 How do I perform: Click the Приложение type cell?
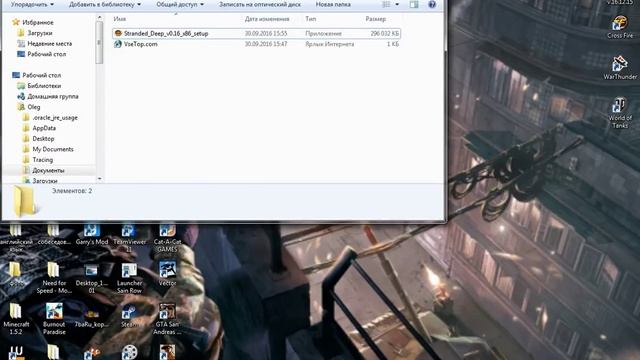pyautogui.click(x=323, y=33)
